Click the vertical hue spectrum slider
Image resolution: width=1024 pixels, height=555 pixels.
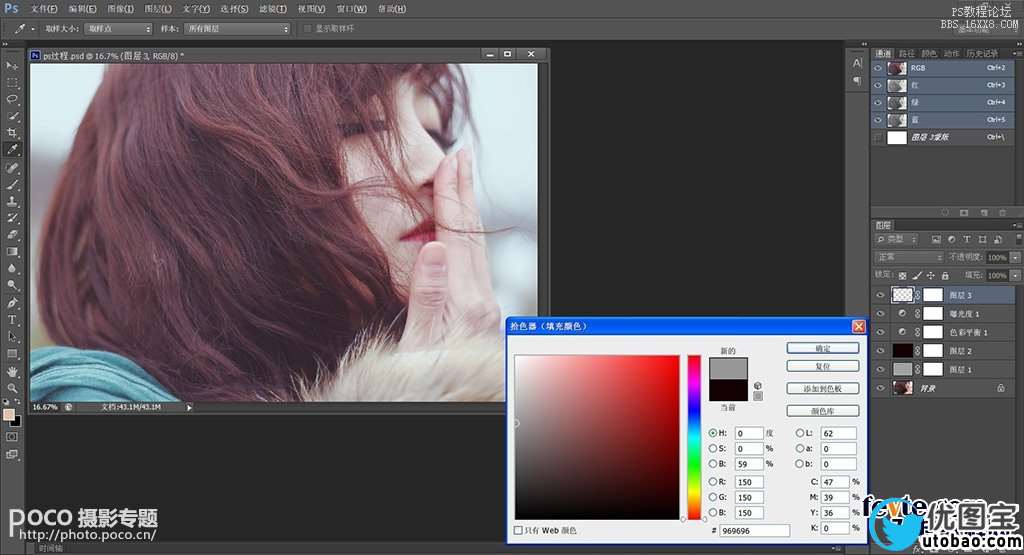[x=694, y=437]
